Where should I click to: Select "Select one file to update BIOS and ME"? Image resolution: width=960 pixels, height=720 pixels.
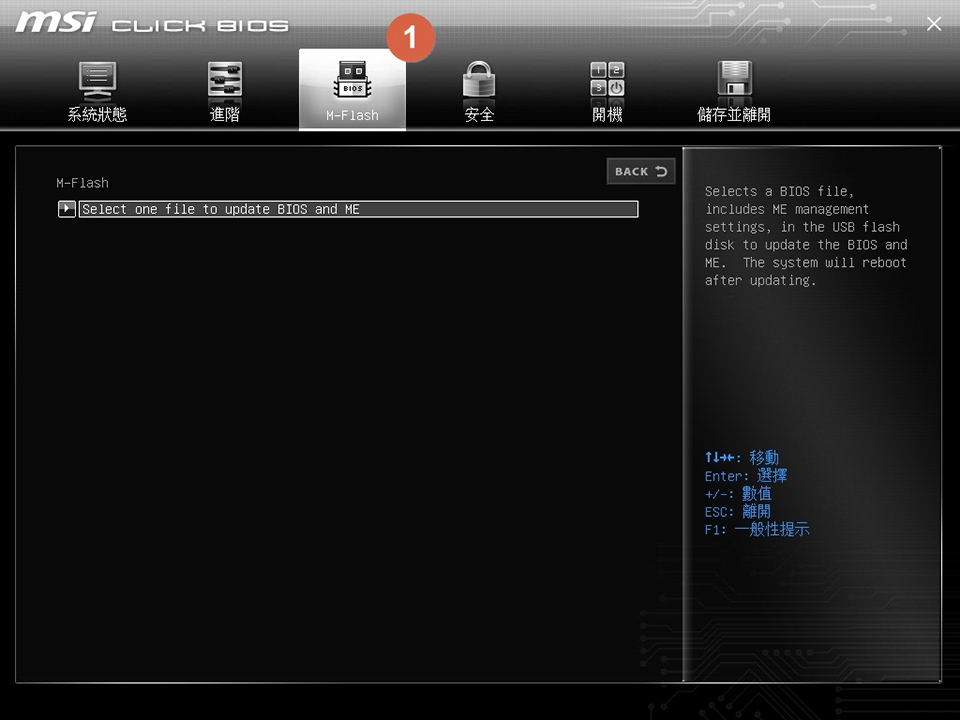[359, 208]
